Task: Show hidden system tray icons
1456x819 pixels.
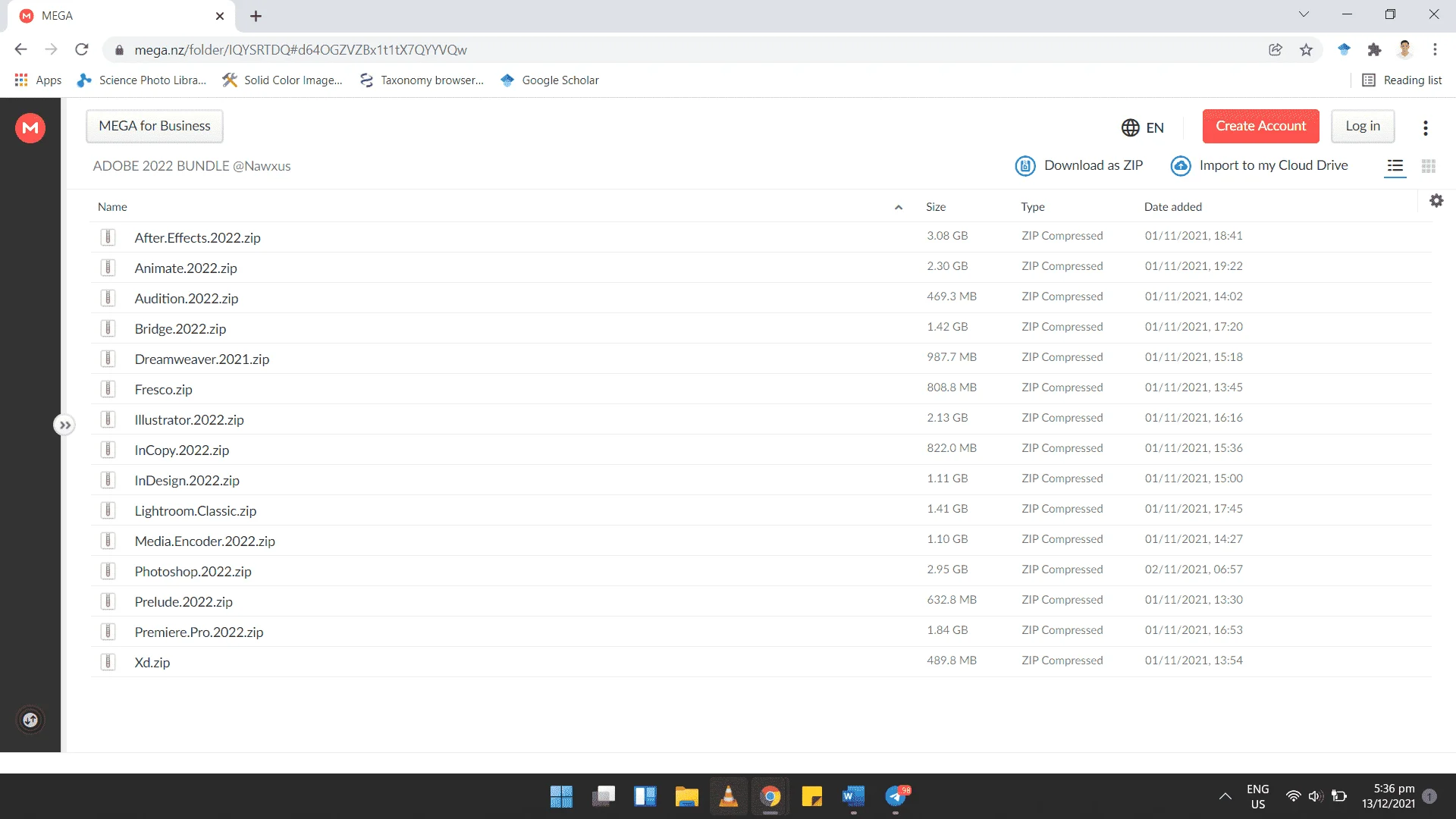Action: click(1225, 796)
